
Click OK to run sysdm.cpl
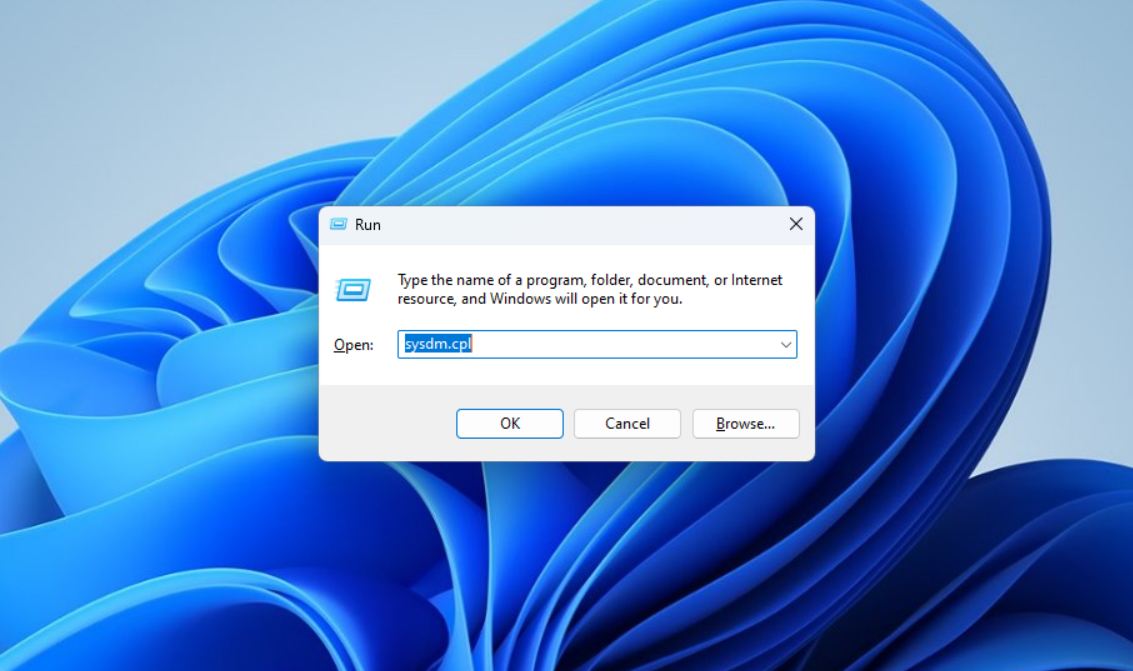509,423
